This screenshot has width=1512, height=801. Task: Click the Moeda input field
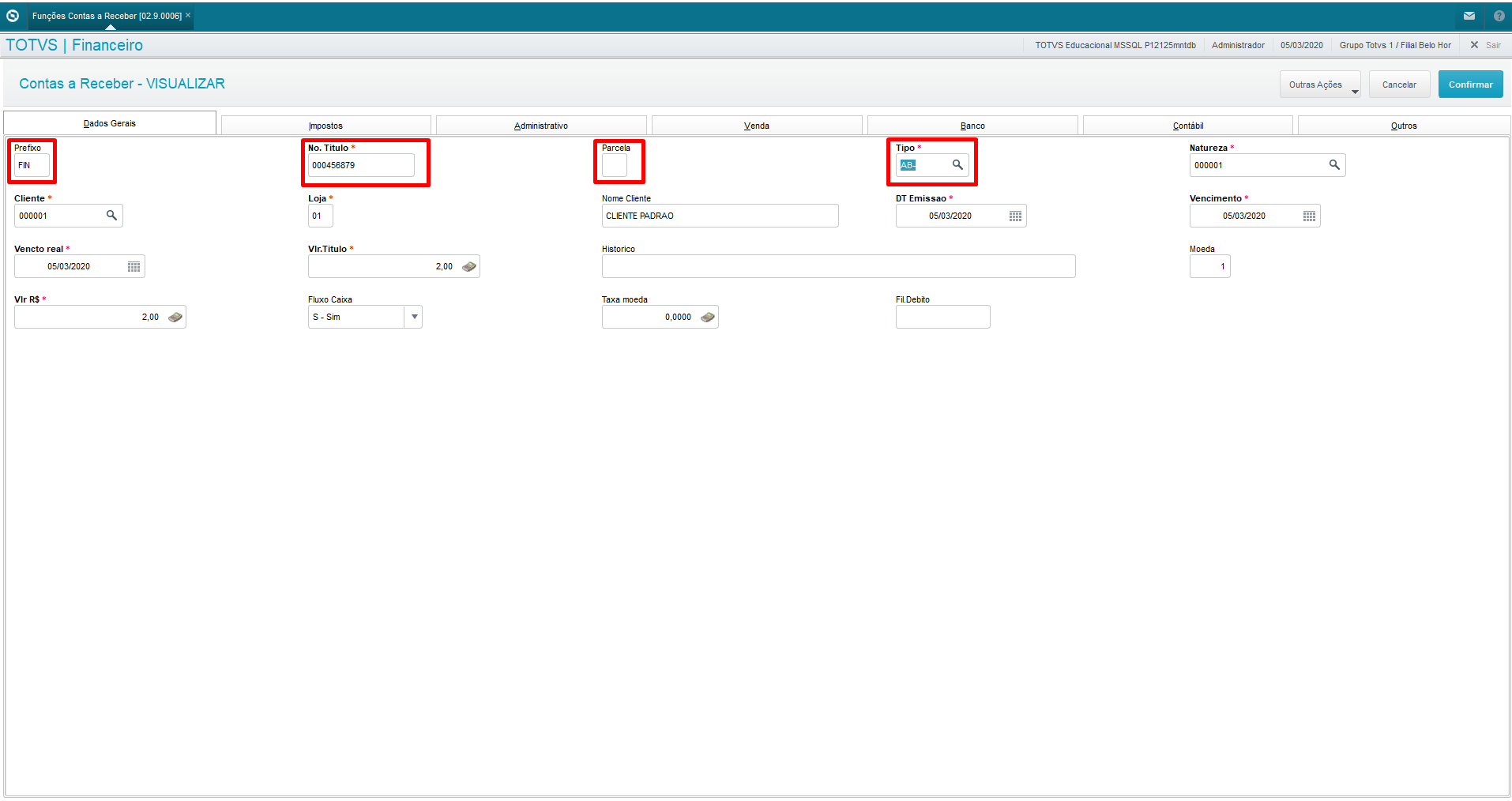coord(1210,266)
